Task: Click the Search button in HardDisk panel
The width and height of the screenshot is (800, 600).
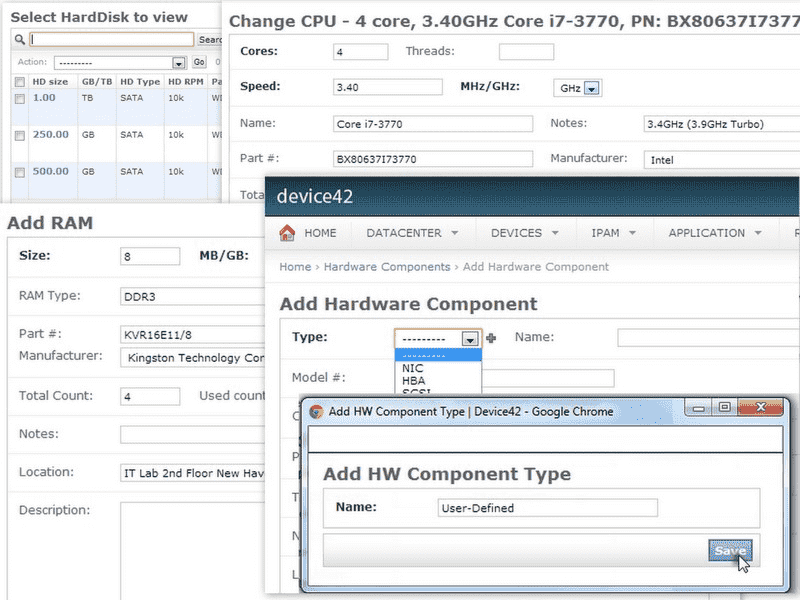Action: pos(210,39)
